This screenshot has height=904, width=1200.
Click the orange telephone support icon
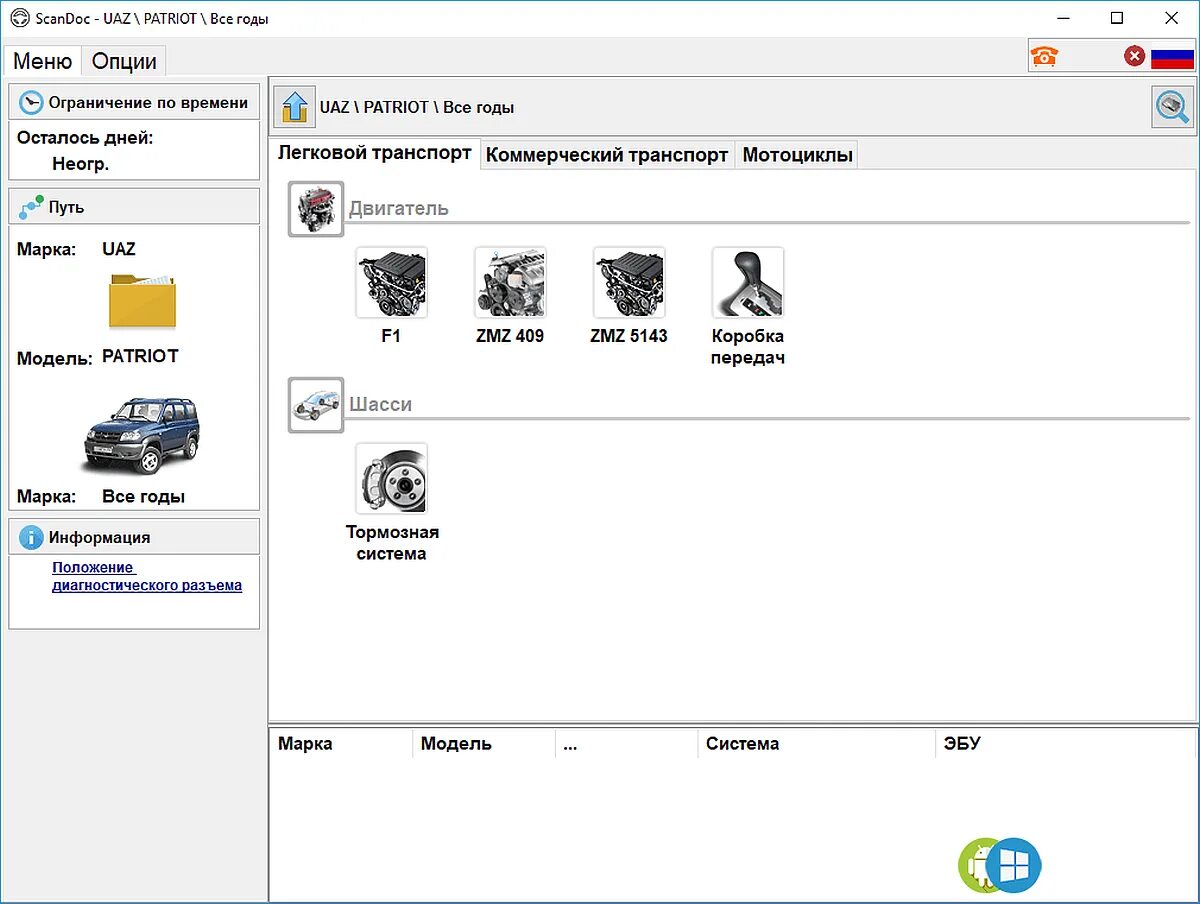(1044, 56)
